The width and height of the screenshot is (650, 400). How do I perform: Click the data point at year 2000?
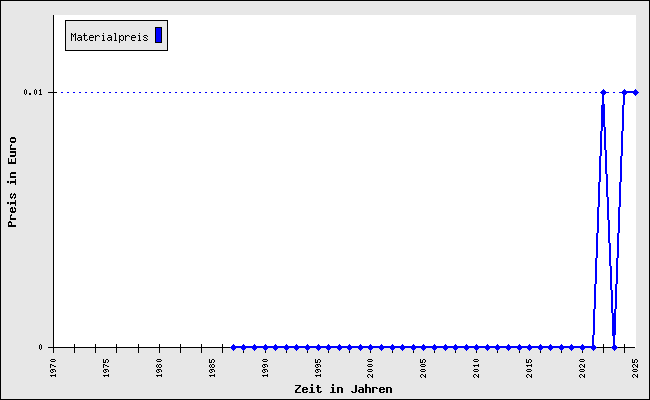tap(371, 347)
